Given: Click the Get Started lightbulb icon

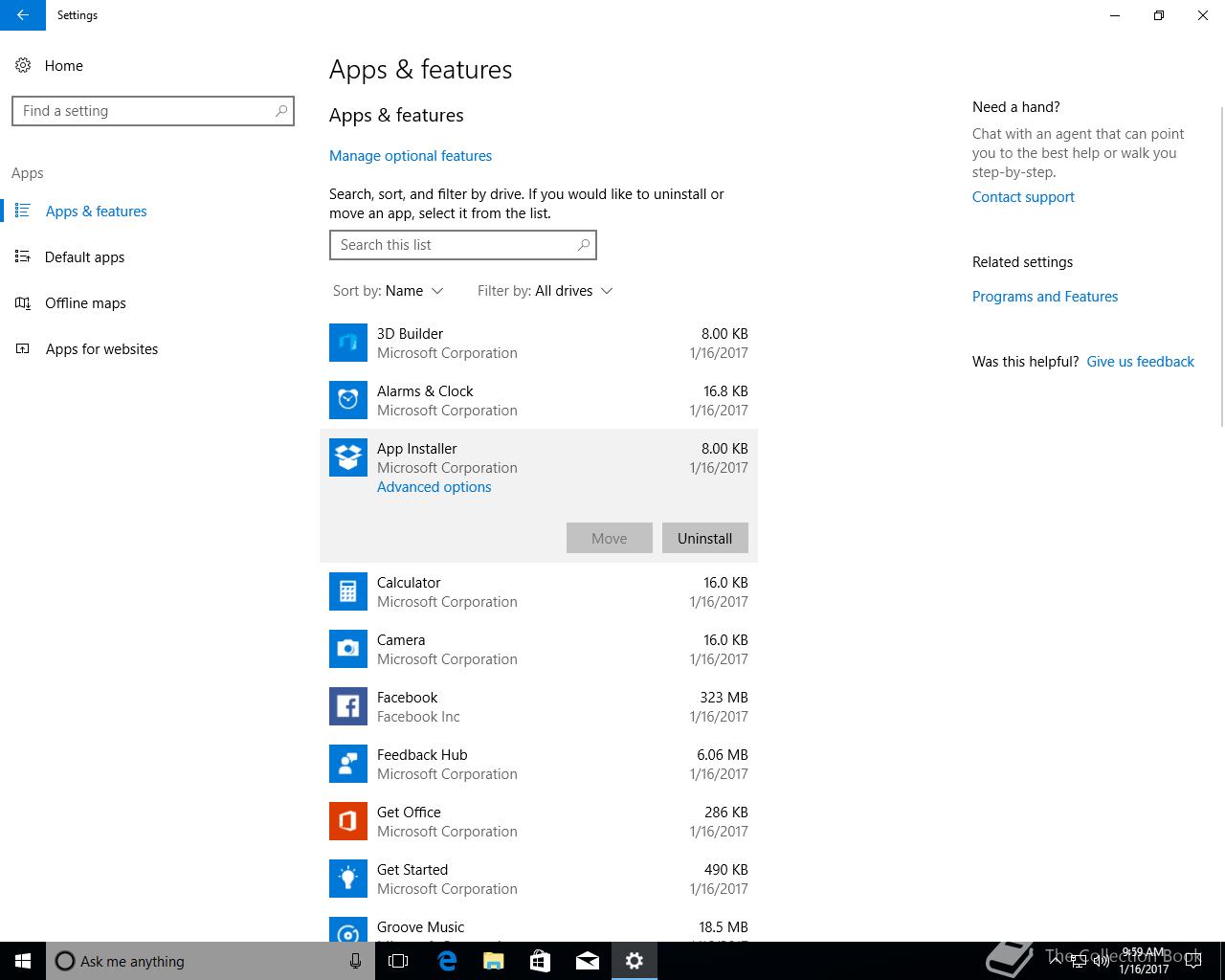Looking at the screenshot, I should click(x=348, y=879).
